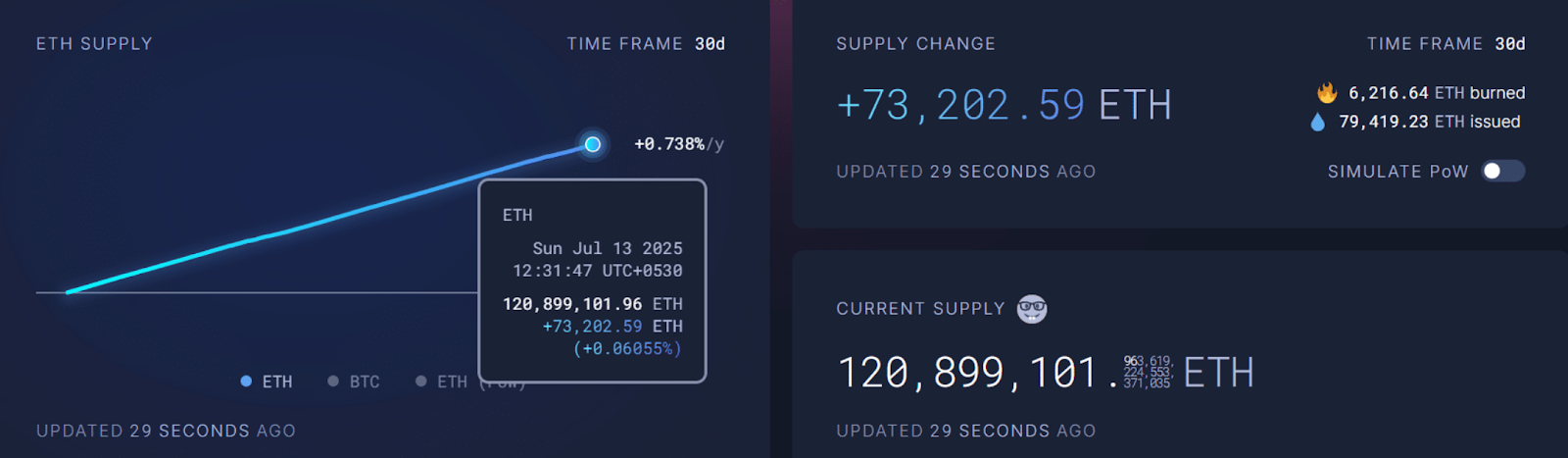Viewport: 1568px width, 458px height.
Task: Click the +0.738%/y growth rate label
Action: [678, 144]
